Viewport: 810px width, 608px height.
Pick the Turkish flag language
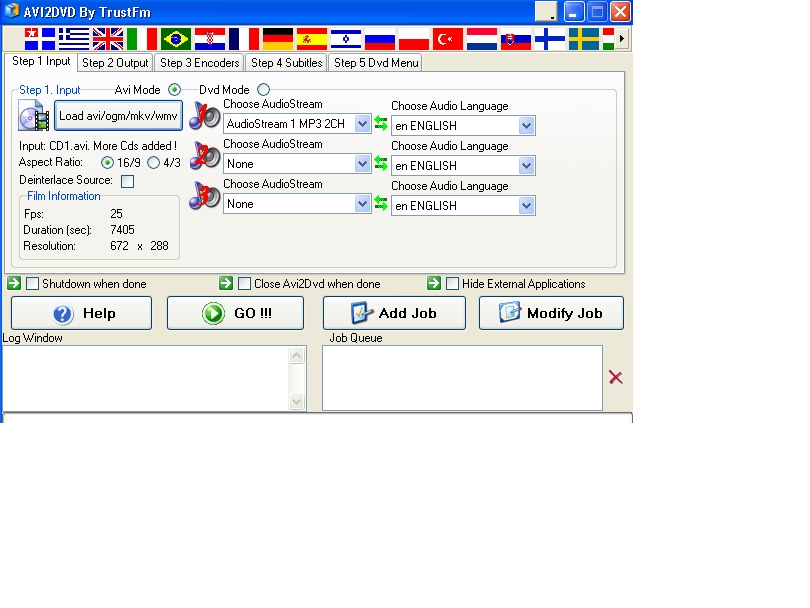(448, 39)
